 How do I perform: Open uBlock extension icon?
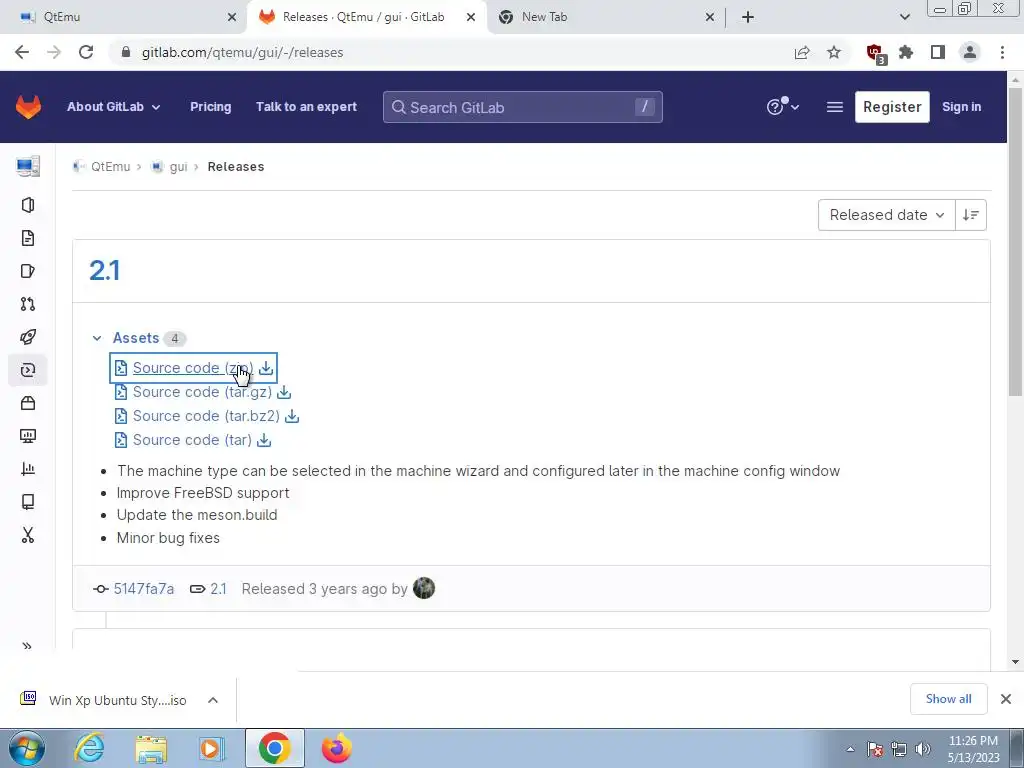(x=874, y=53)
